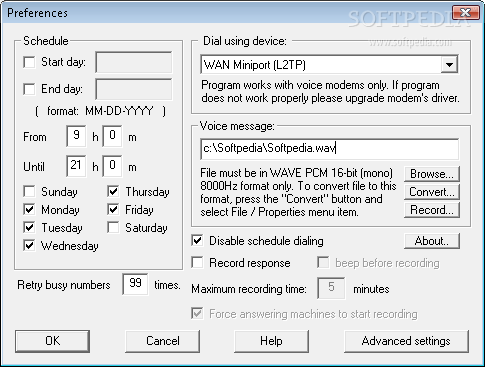
Task: Uncheck the Tuesday checkbox
Action: [x=29, y=228]
